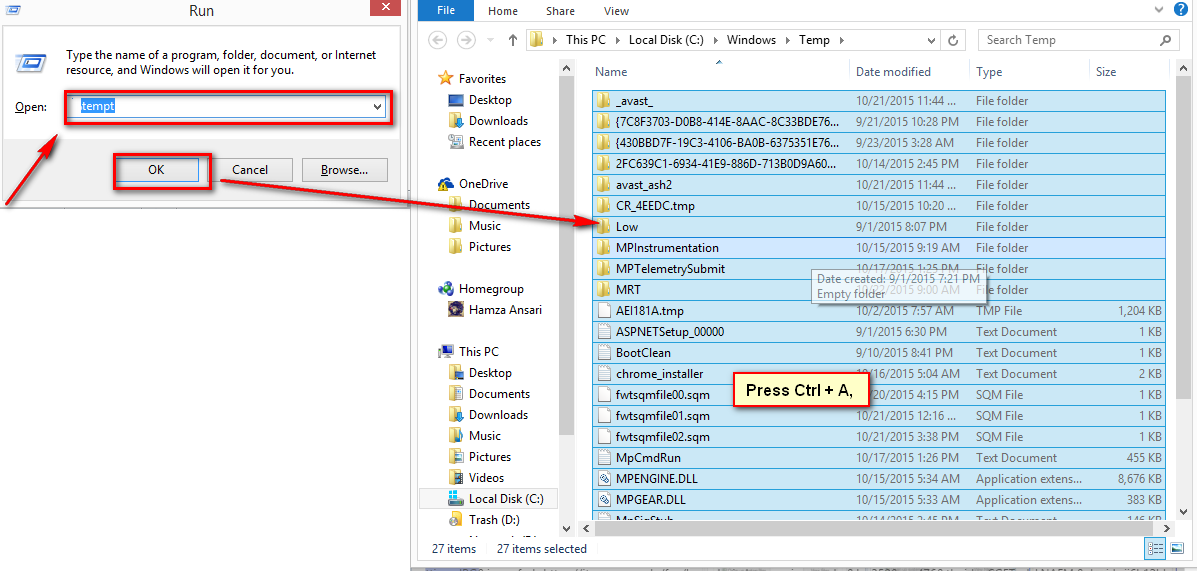The height and width of the screenshot is (571, 1197).
Task: Select the BootClean text file icon
Action: pos(604,353)
